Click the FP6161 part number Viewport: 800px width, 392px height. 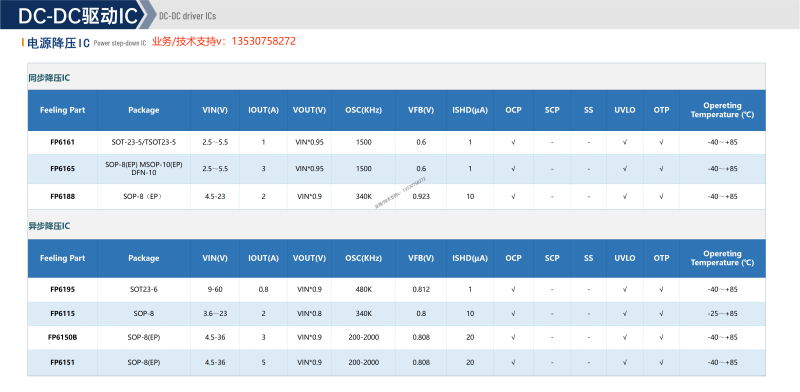pyautogui.click(x=62, y=142)
